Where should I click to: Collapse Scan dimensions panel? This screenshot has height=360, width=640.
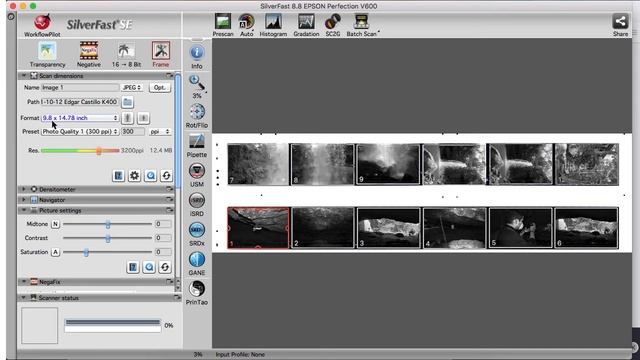[24, 76]
